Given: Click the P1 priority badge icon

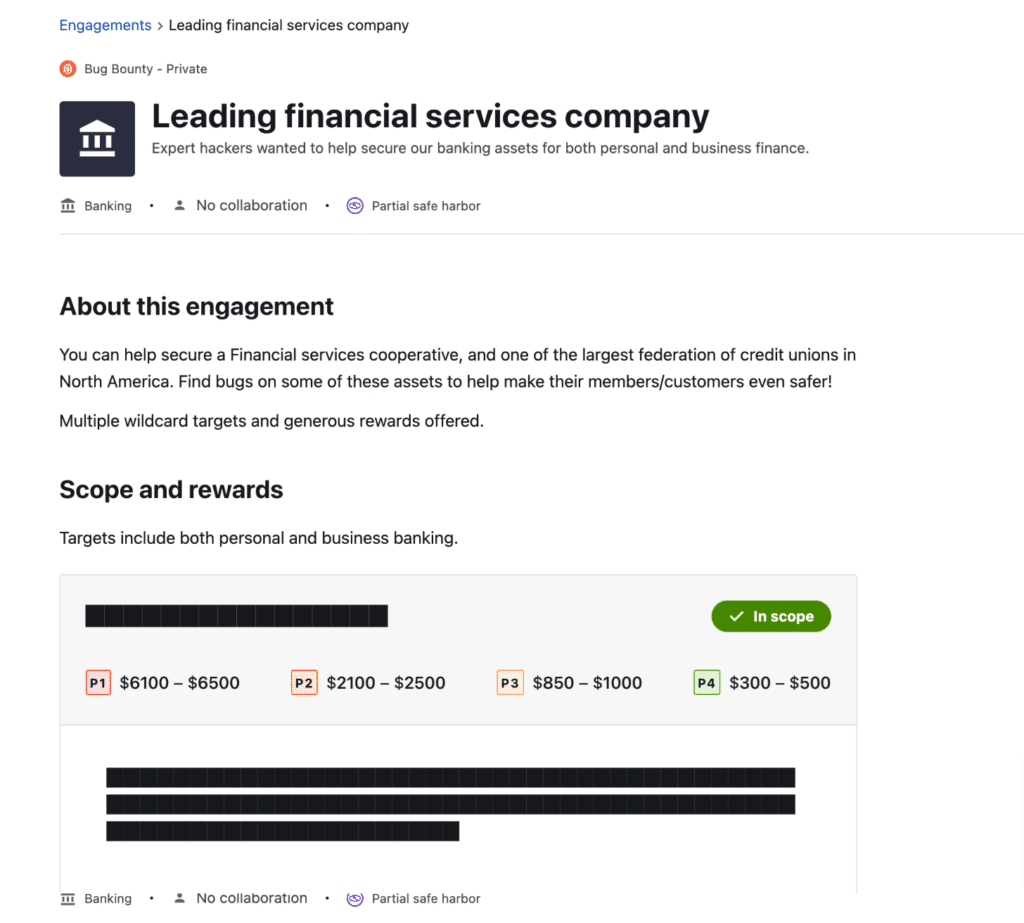Looking at the screenshot, I should point(98,683).
